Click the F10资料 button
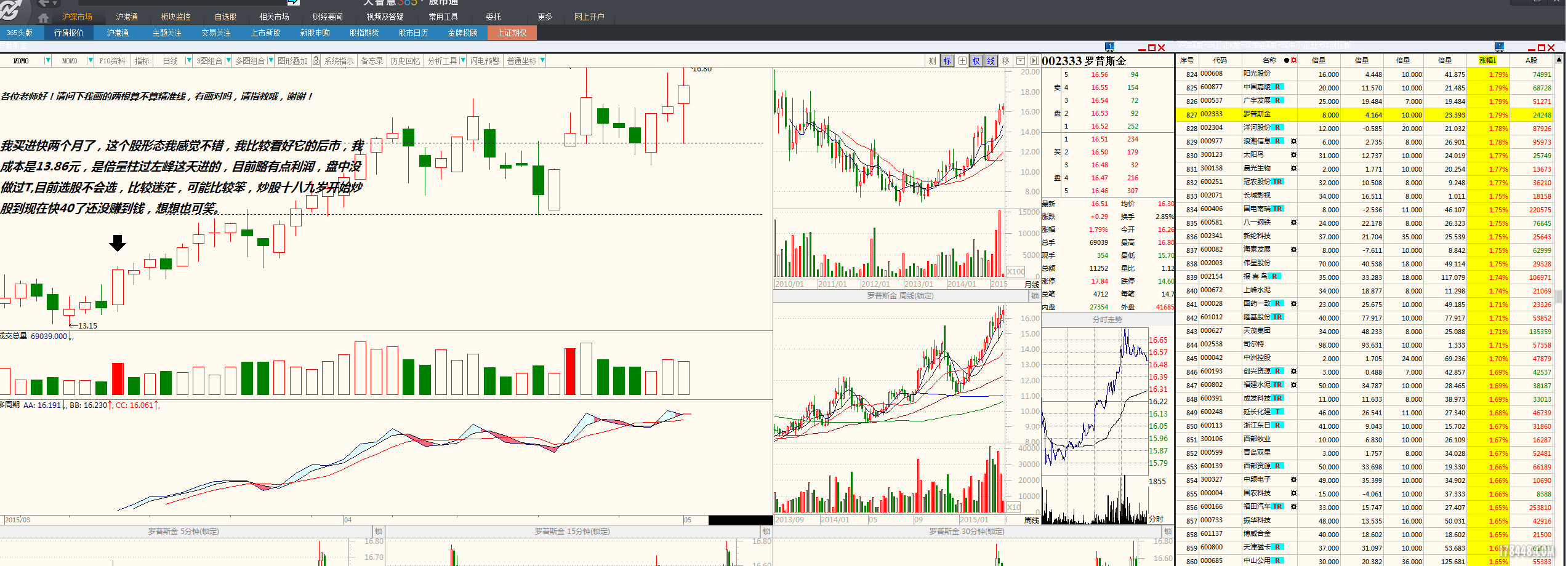Image resolution: width=1568 pixels, height=566 pixels. (x=112, y=61)
